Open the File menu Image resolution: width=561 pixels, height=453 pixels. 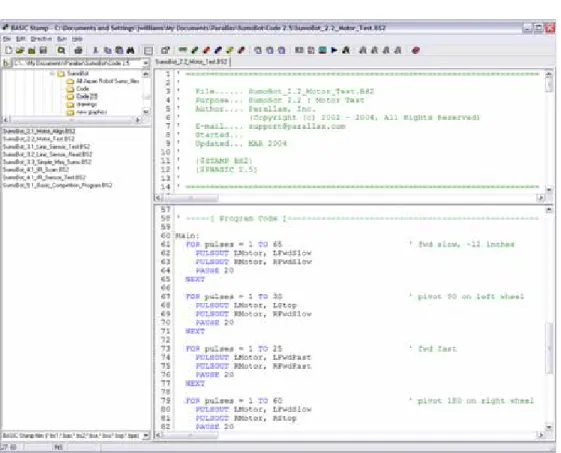(7, 39)
